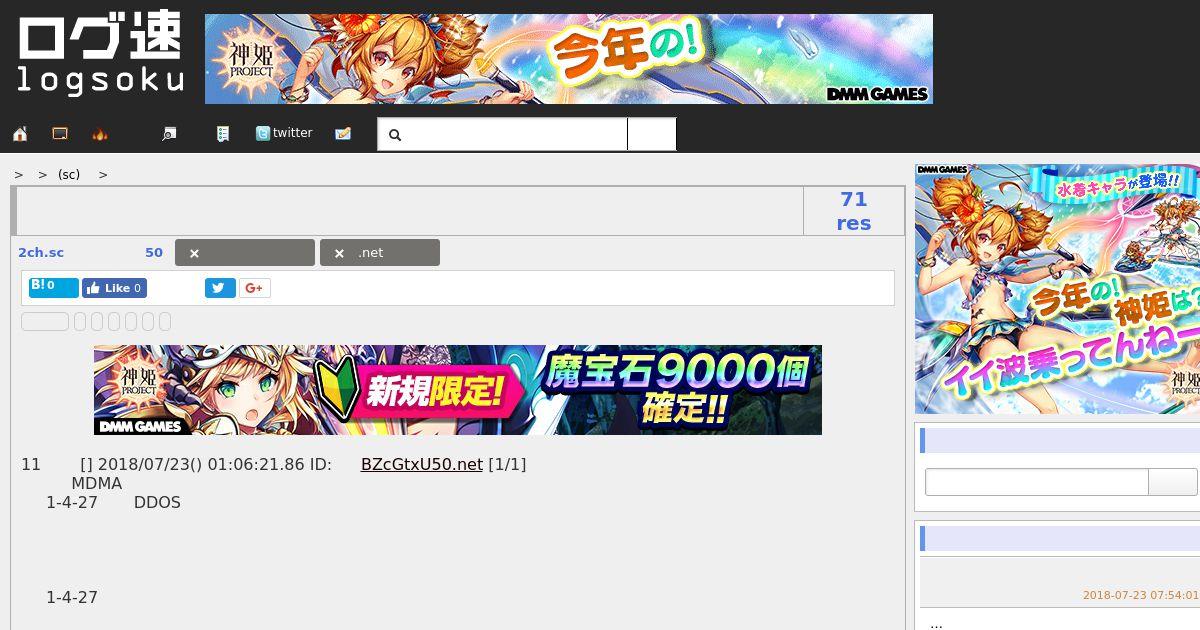This screenshot has height=630, width=1200.
Task: Click the search submit button beside searchbox
Action: (651, 134)
